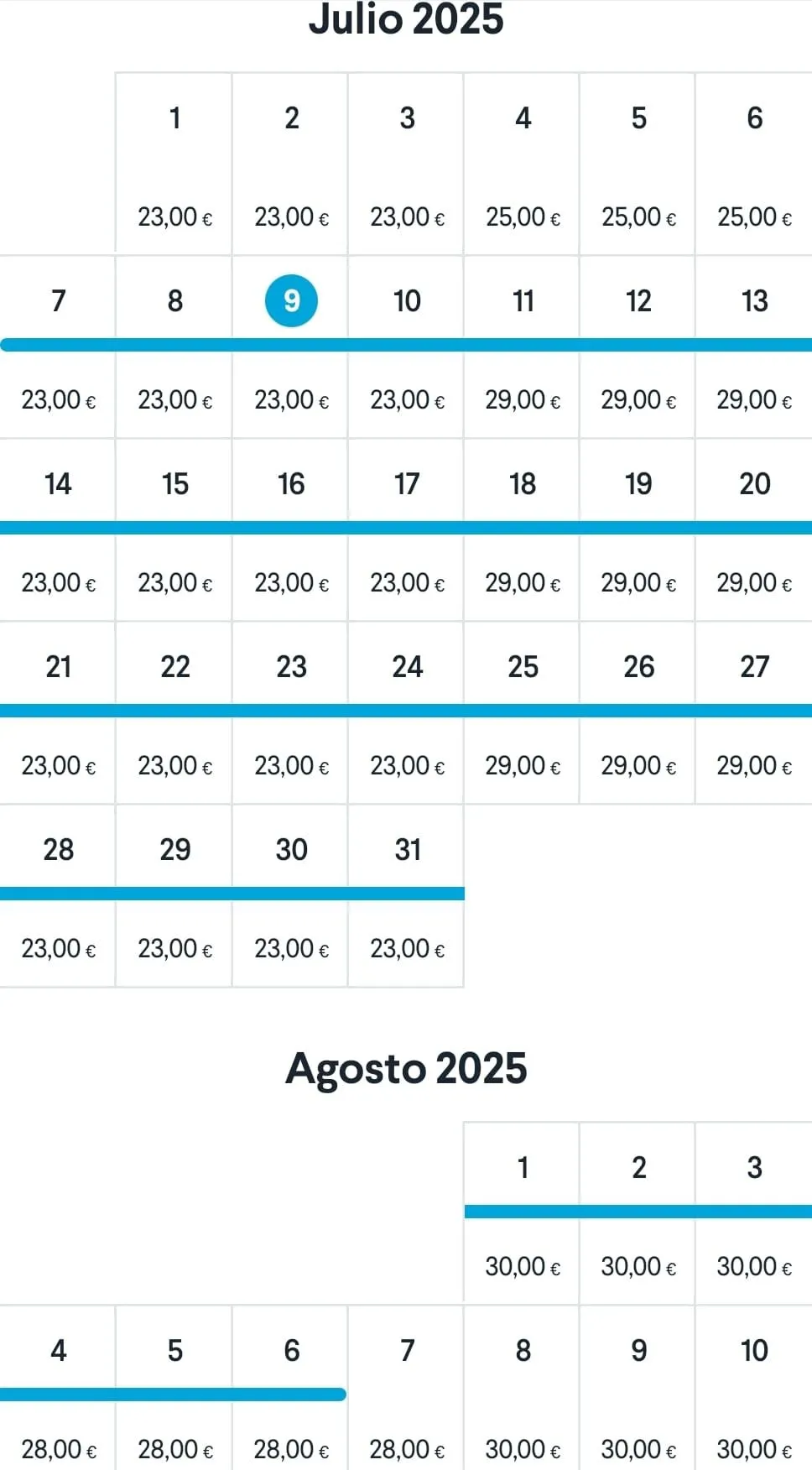This screenshot has height=1470, width=812.
Task: Choose July 19 priced 29,00 €
Action: 638,529
